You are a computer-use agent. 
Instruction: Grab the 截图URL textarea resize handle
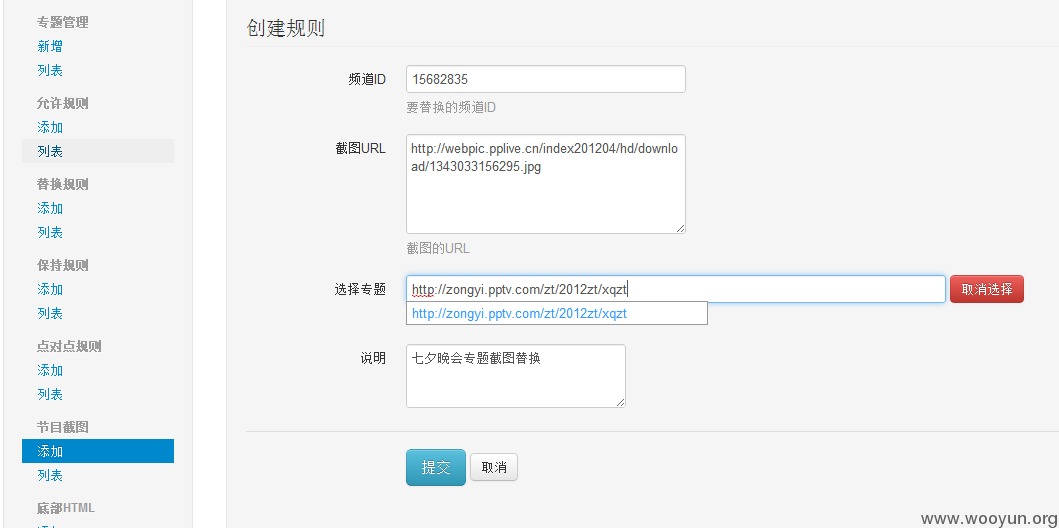click(680, 228)
